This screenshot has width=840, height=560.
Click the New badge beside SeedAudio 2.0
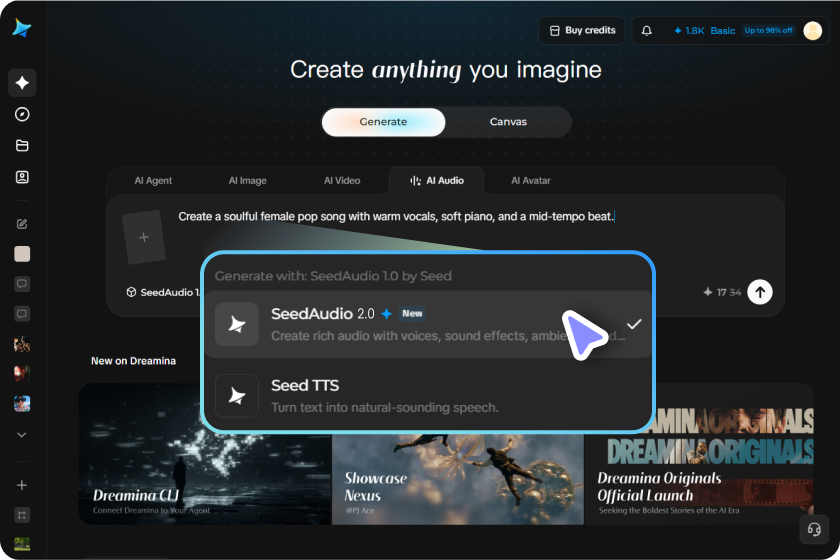412,313
